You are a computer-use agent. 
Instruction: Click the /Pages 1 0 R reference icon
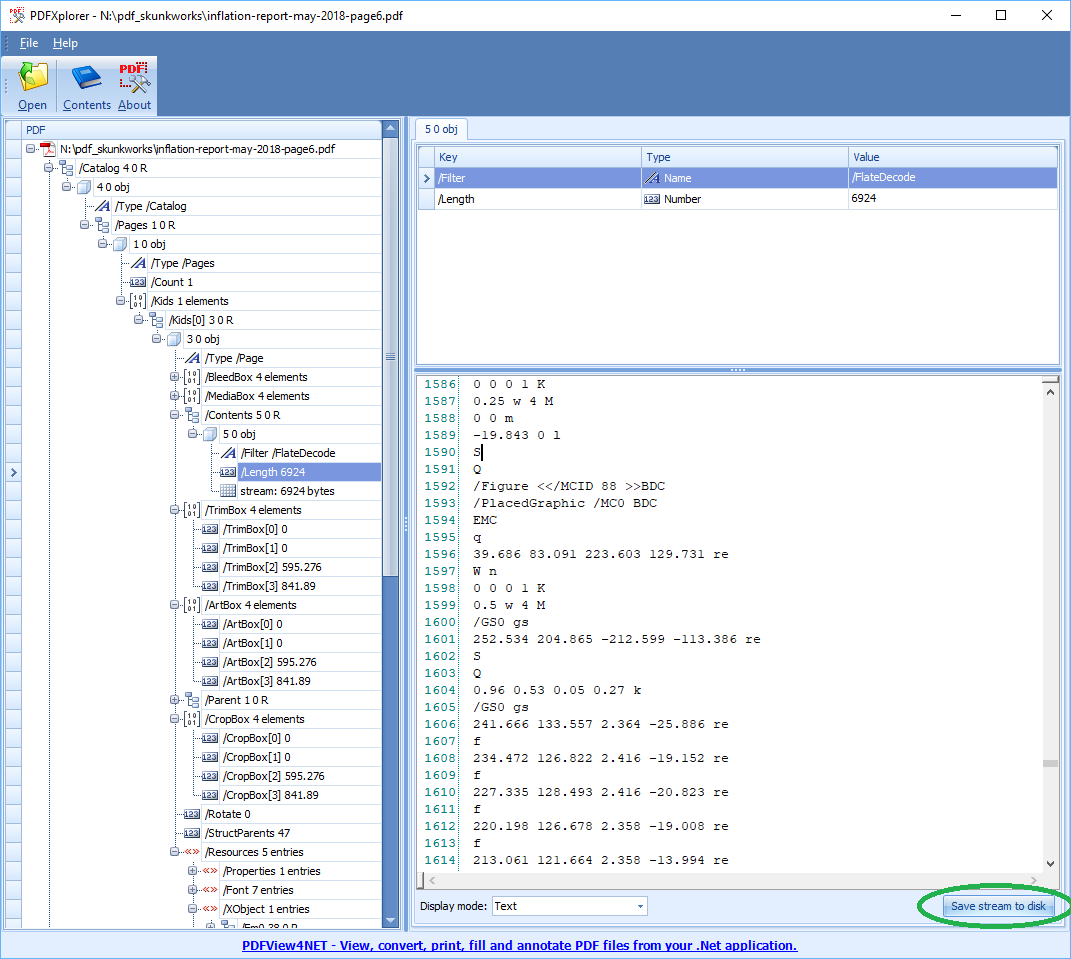(x=102, y=225)
